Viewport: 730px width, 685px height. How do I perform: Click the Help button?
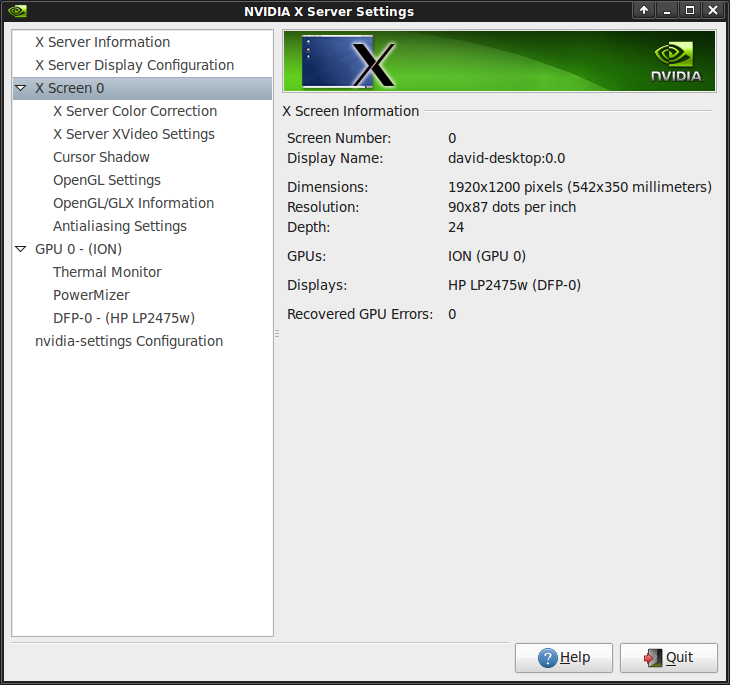563,658
